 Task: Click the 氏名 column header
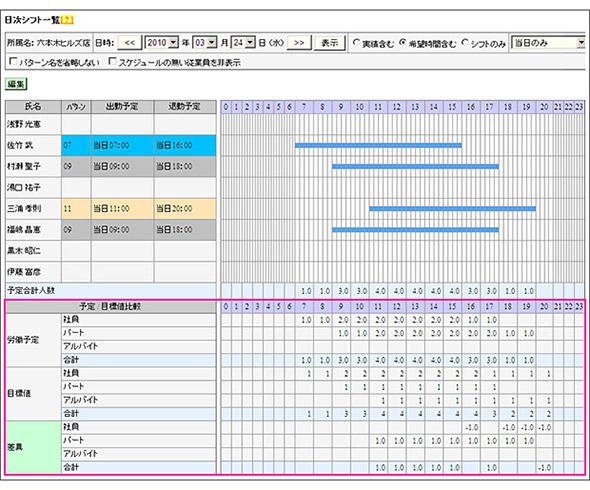pyautogui.click(x=33, y=107)
